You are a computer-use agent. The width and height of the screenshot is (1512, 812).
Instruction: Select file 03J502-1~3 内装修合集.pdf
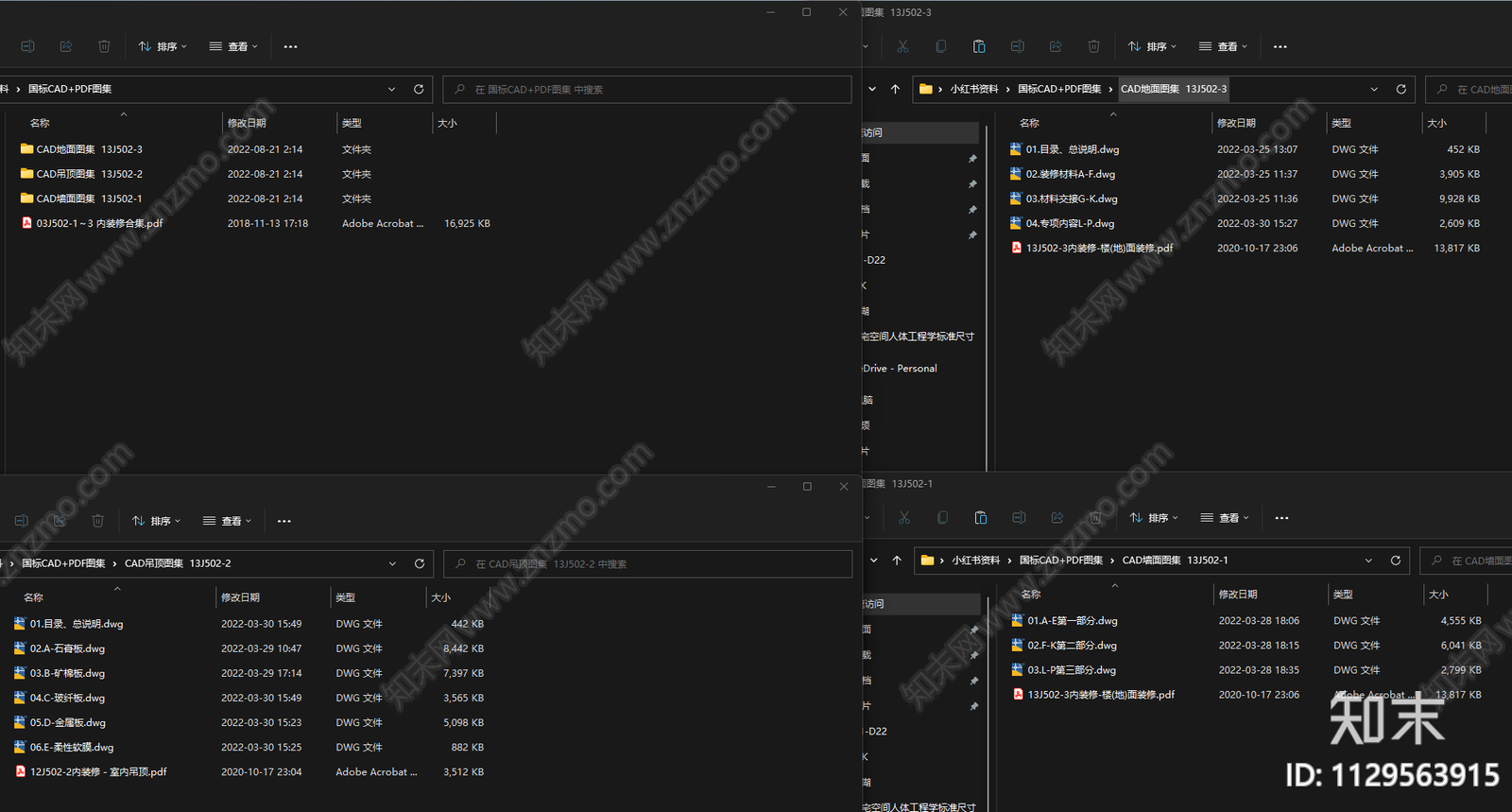click(92, 223)
